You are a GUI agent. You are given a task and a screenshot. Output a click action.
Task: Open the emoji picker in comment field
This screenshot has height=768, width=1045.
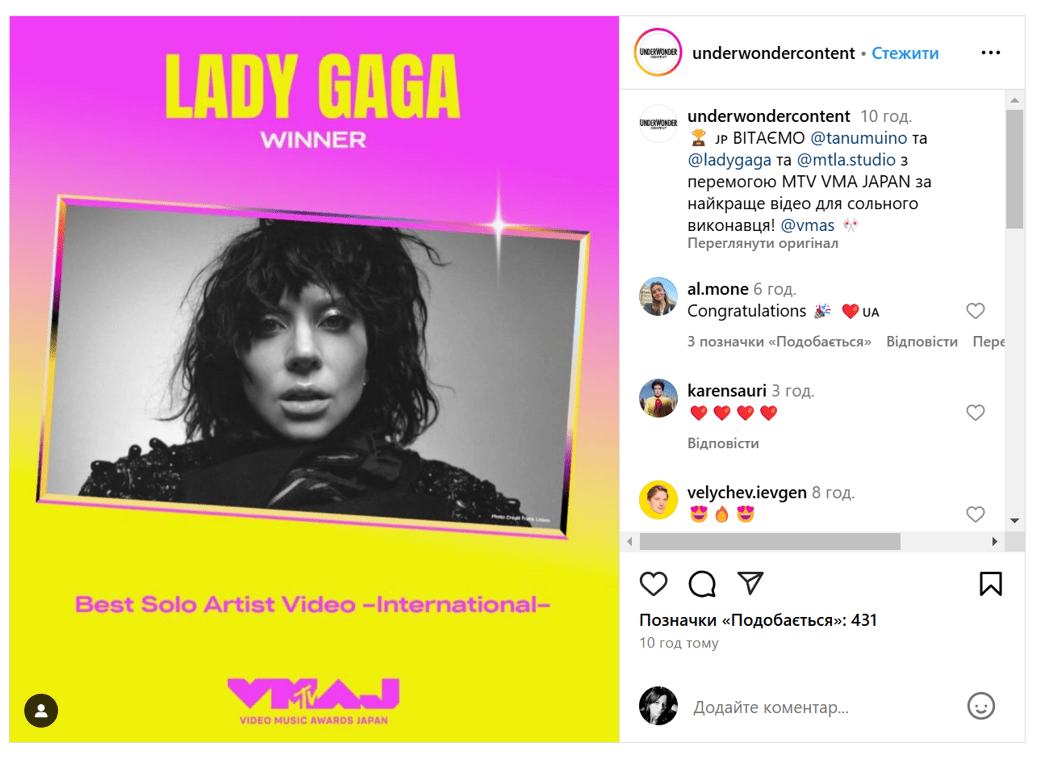(x=981, y=706)
